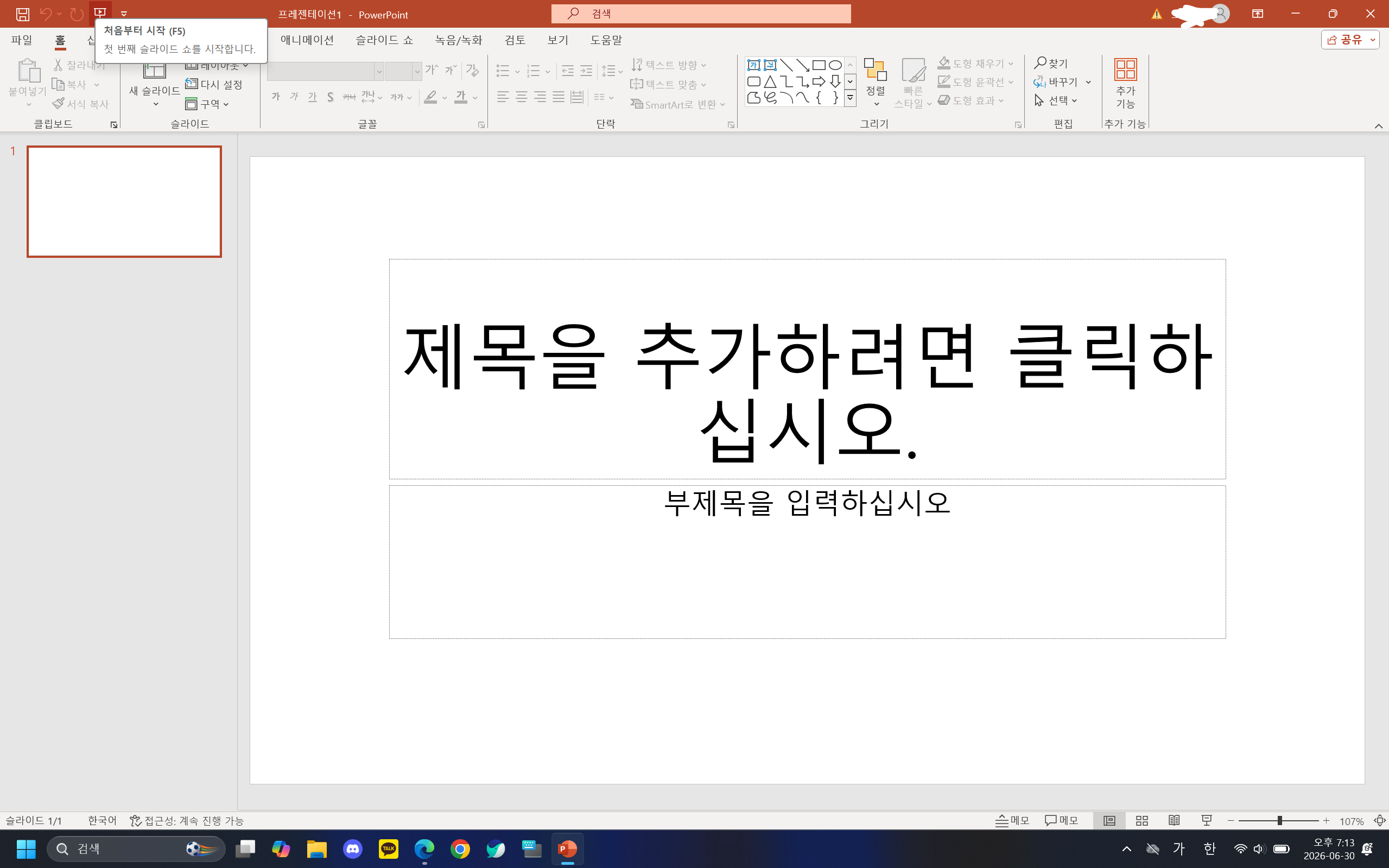This screenshot has width=1389, height=868.
Task: Select the text box shape
Action: point(753,65)
